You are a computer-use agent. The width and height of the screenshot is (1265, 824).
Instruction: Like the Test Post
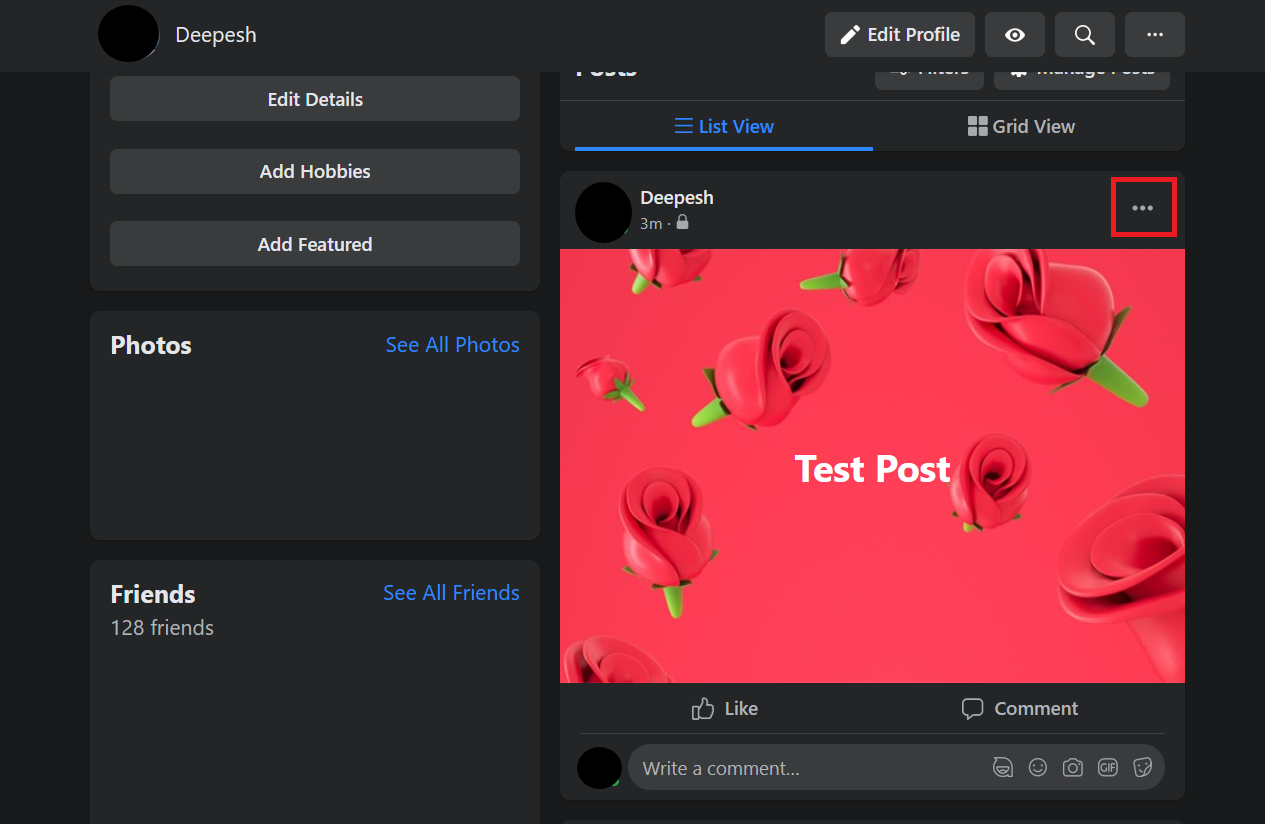(x=724, y=708)
